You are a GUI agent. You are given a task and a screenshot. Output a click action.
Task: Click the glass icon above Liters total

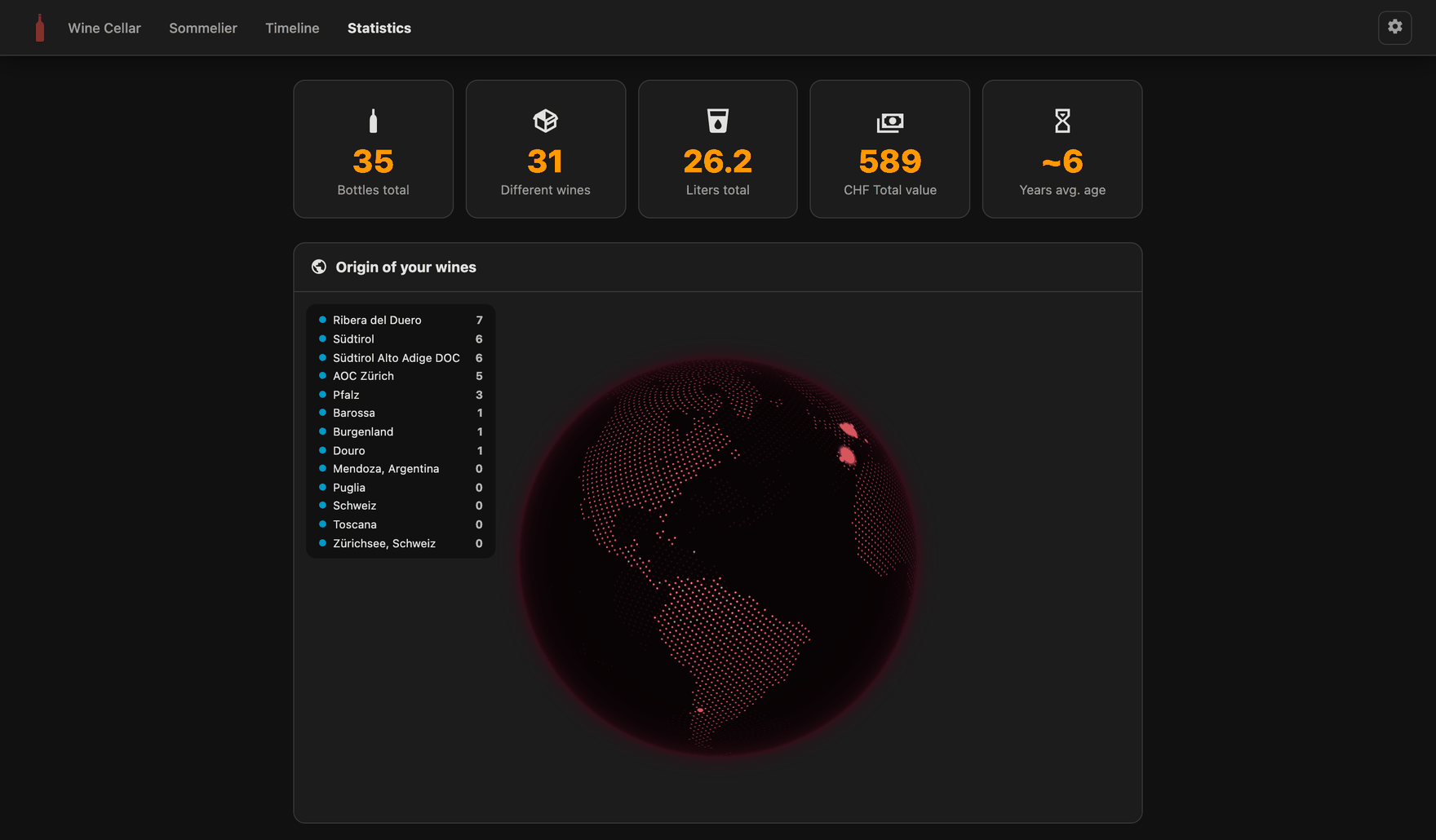point(718,121)
